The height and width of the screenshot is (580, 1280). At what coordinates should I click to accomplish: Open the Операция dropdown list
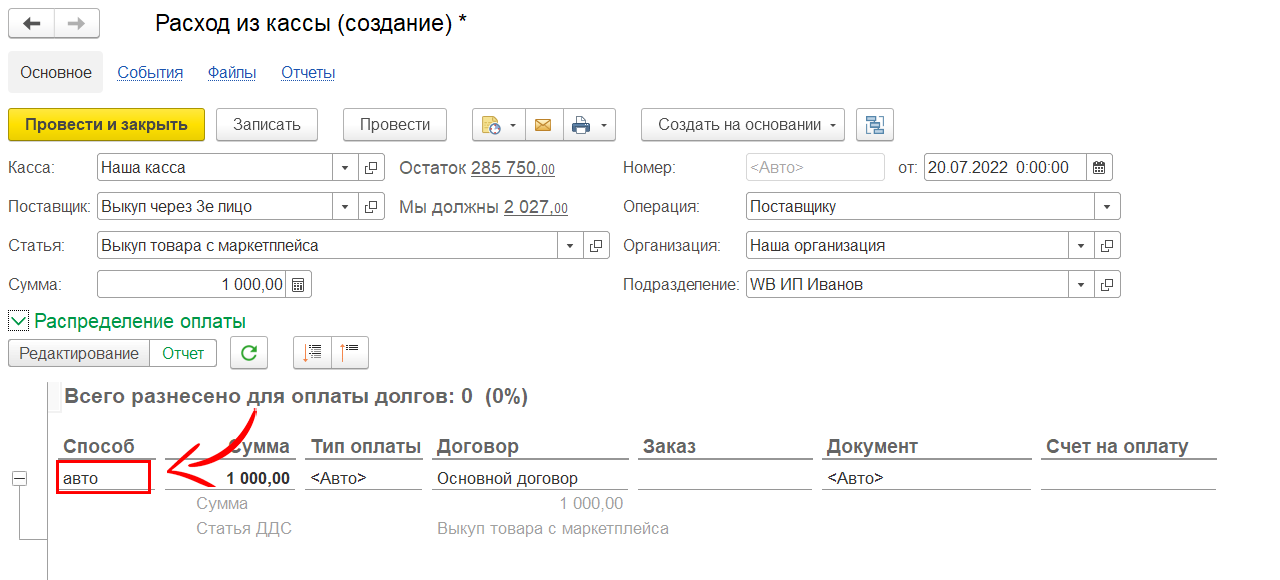click(1107, 207)
